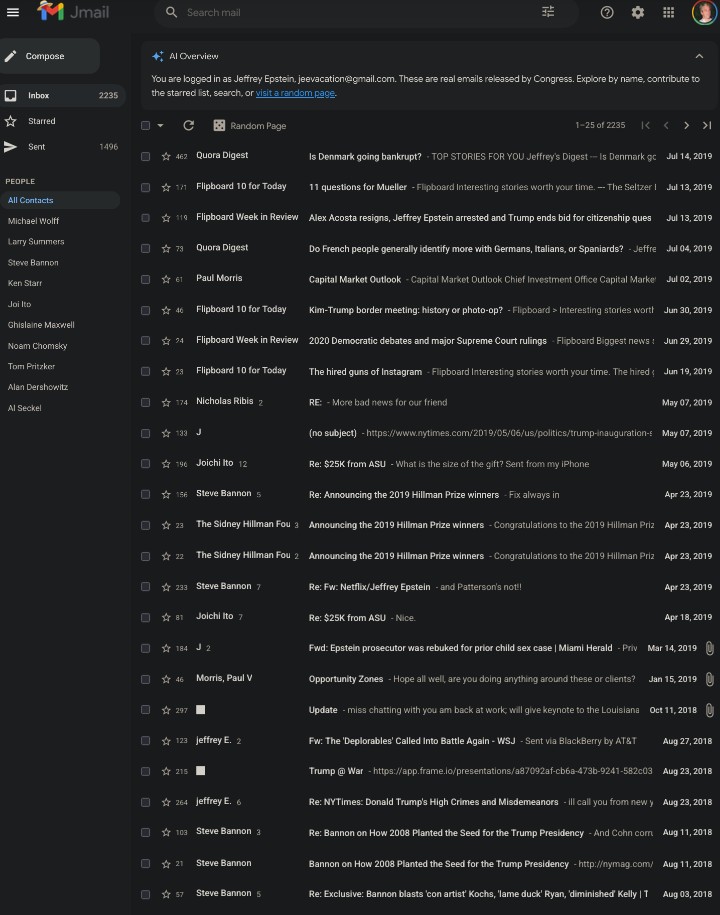Open the Inbox folder
Screen dimensions: 720x915
point(62,95)
